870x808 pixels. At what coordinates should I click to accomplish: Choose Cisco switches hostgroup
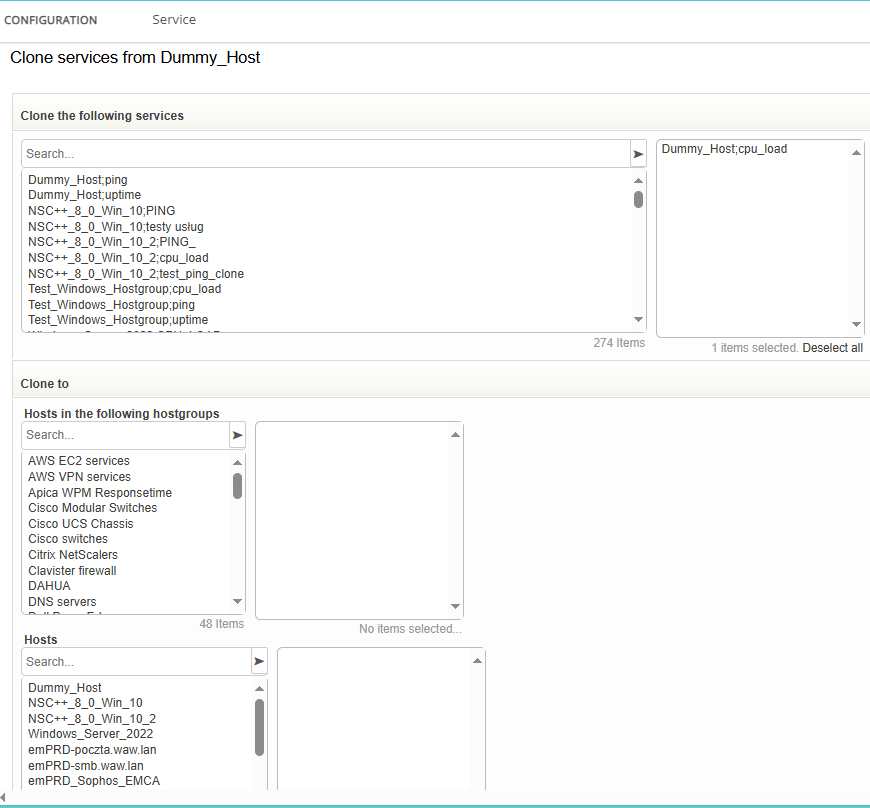tap(68, 539)
